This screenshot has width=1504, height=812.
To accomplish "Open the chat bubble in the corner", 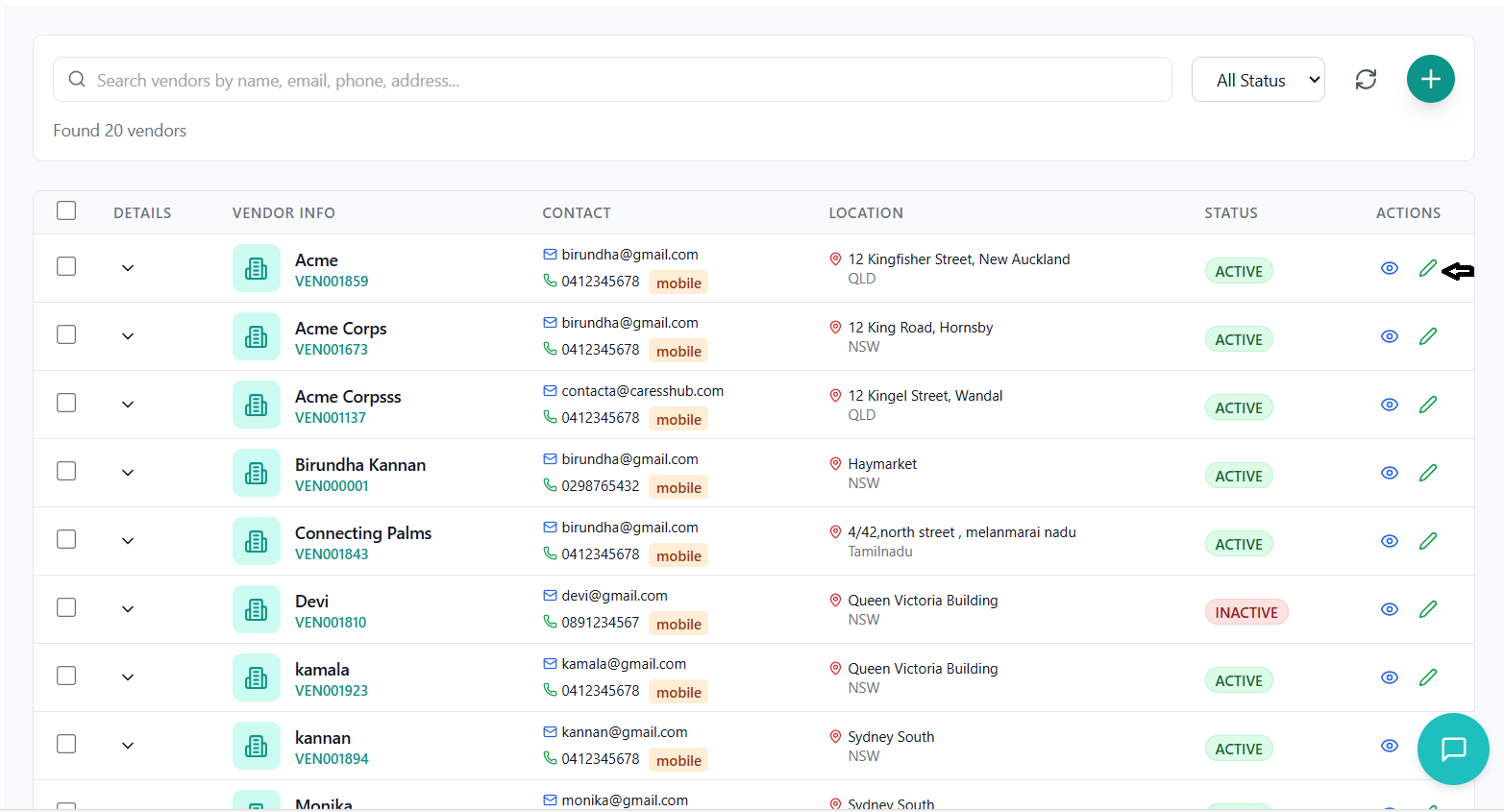I will (x=1452, y=749).
